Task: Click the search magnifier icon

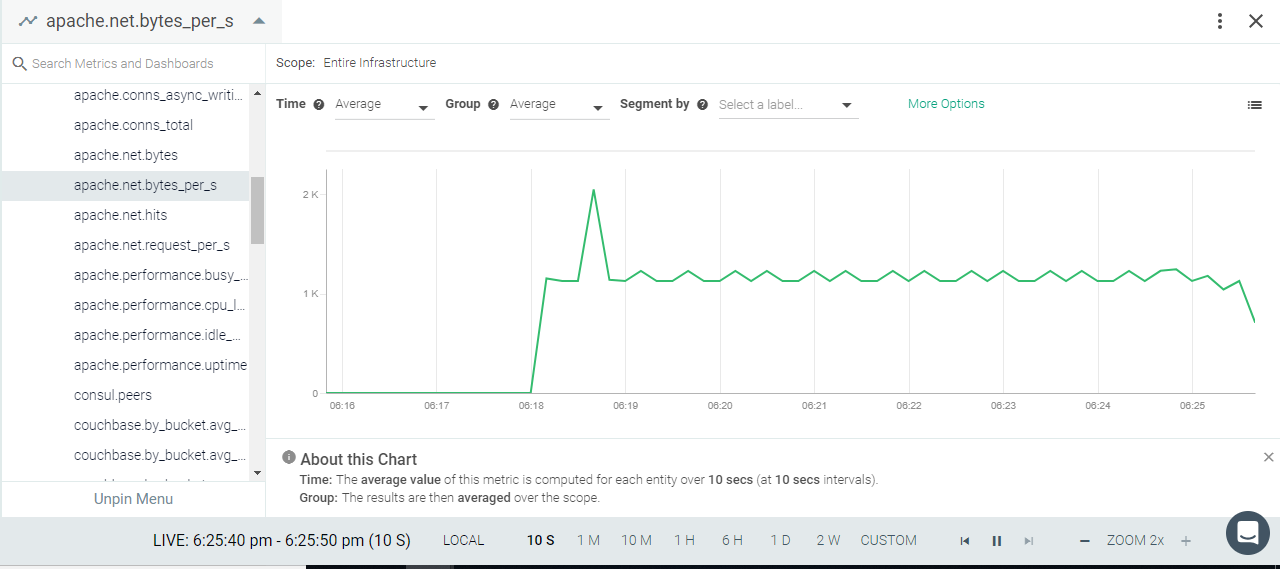Action: (x=19, y=64)
